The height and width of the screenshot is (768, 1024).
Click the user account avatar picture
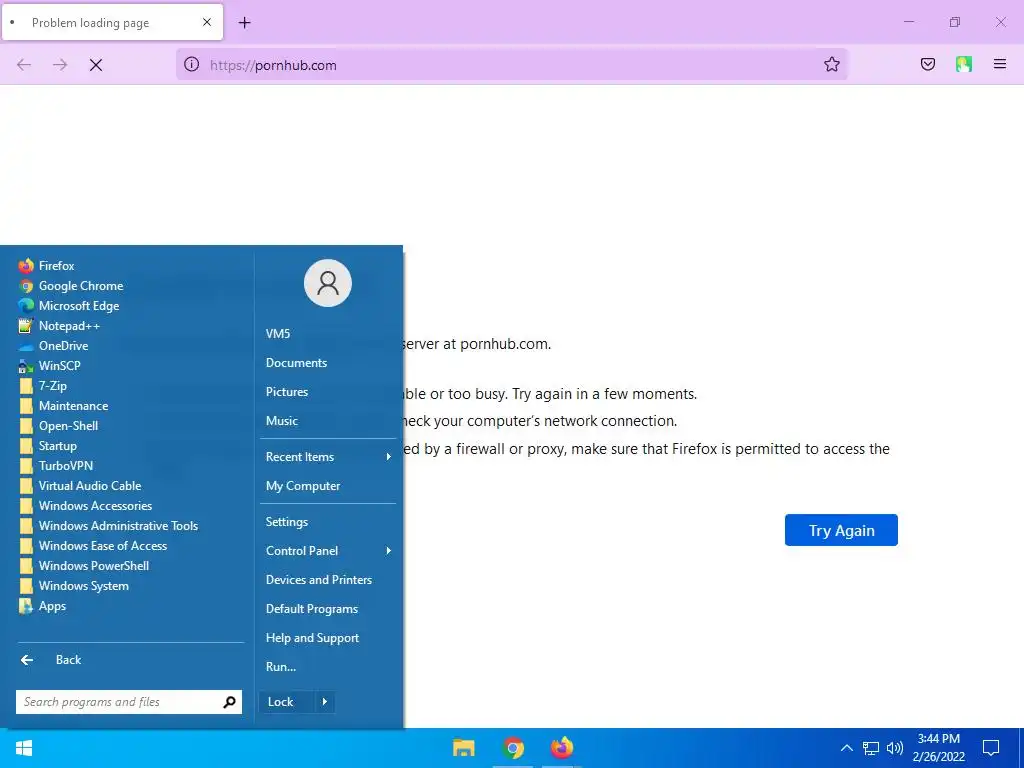coord(328,283)
